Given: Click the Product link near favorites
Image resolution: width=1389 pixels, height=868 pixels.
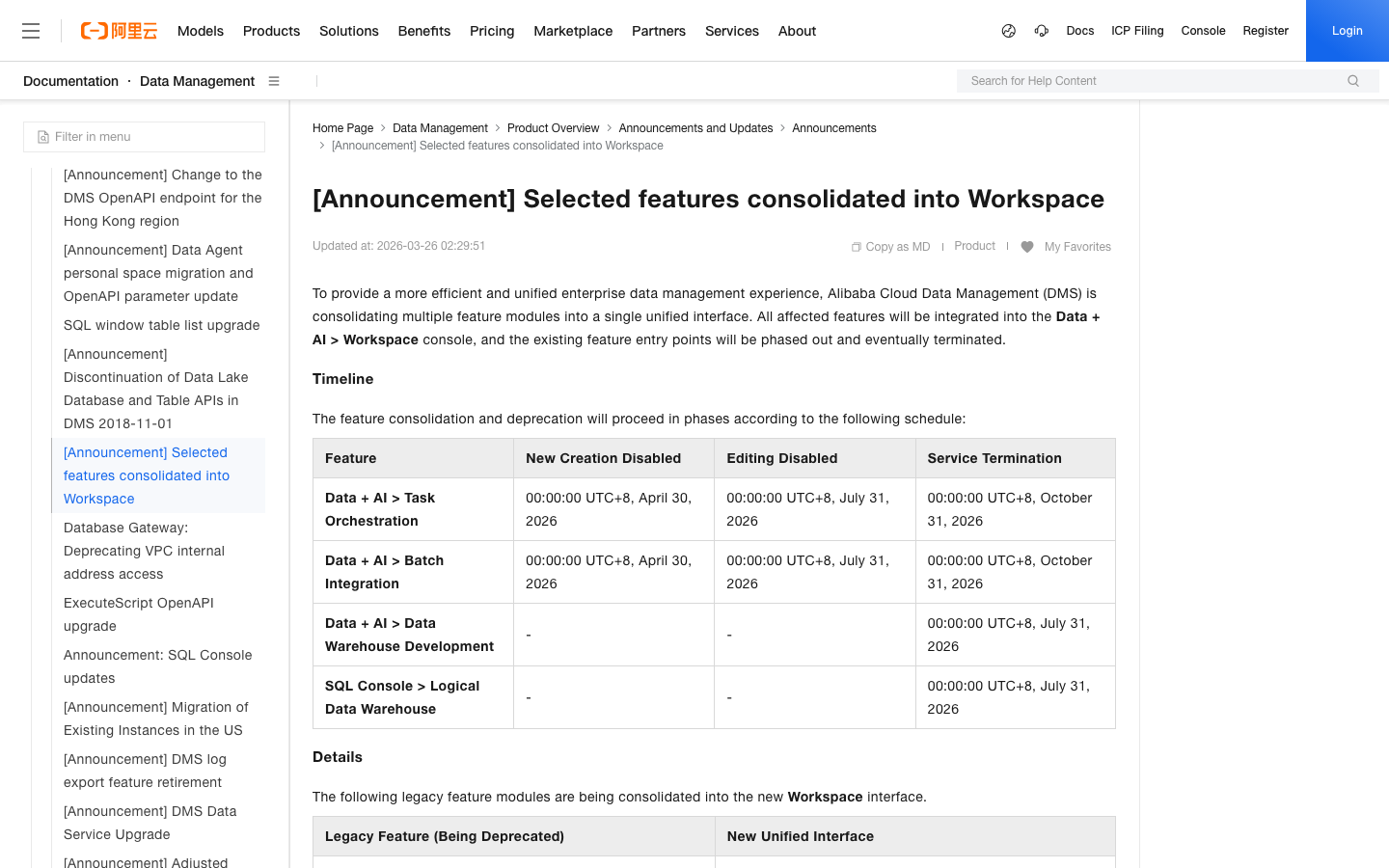Looking at the screenshot, I should (974, 246).
